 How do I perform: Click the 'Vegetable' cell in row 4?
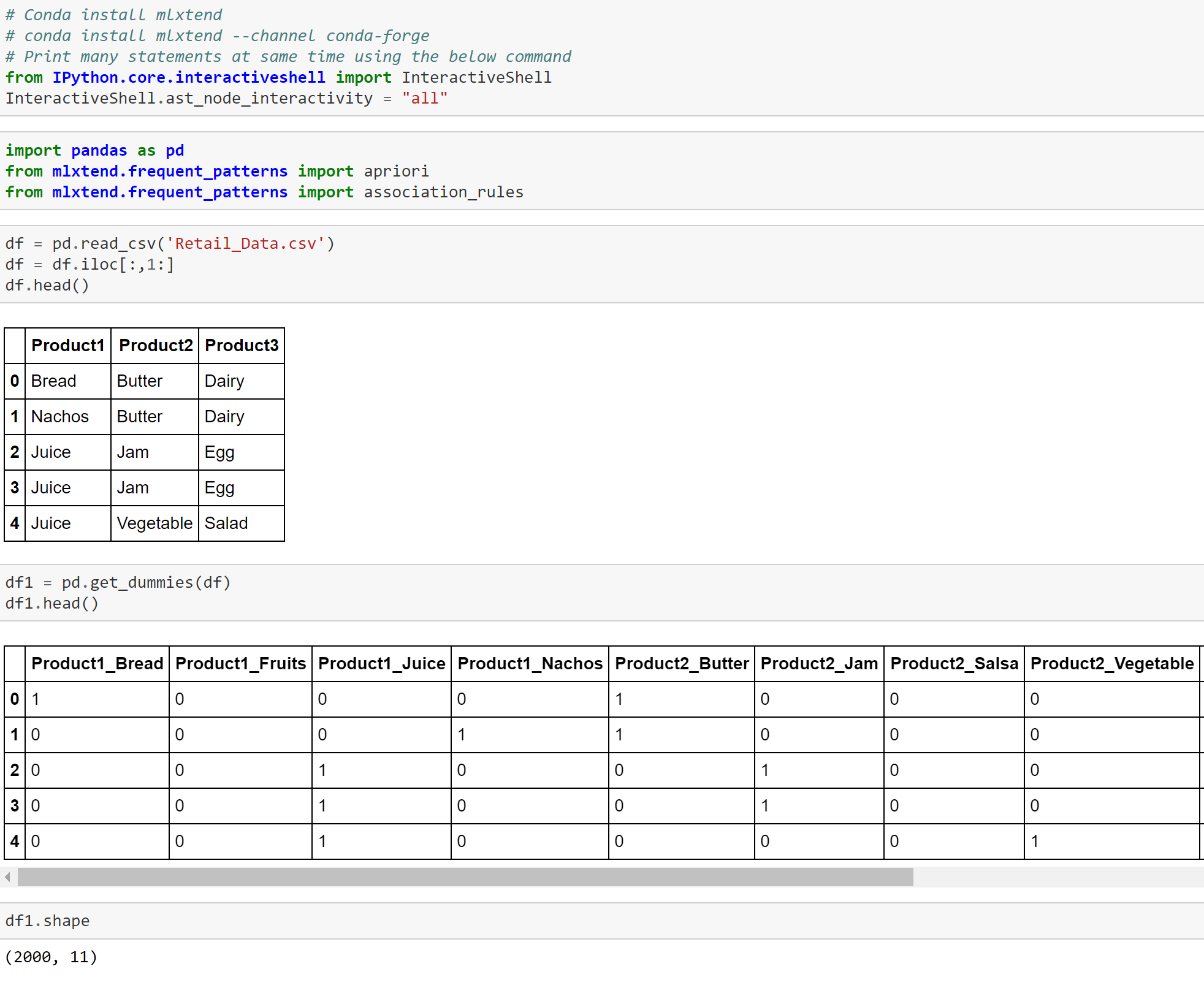[154, 523]
